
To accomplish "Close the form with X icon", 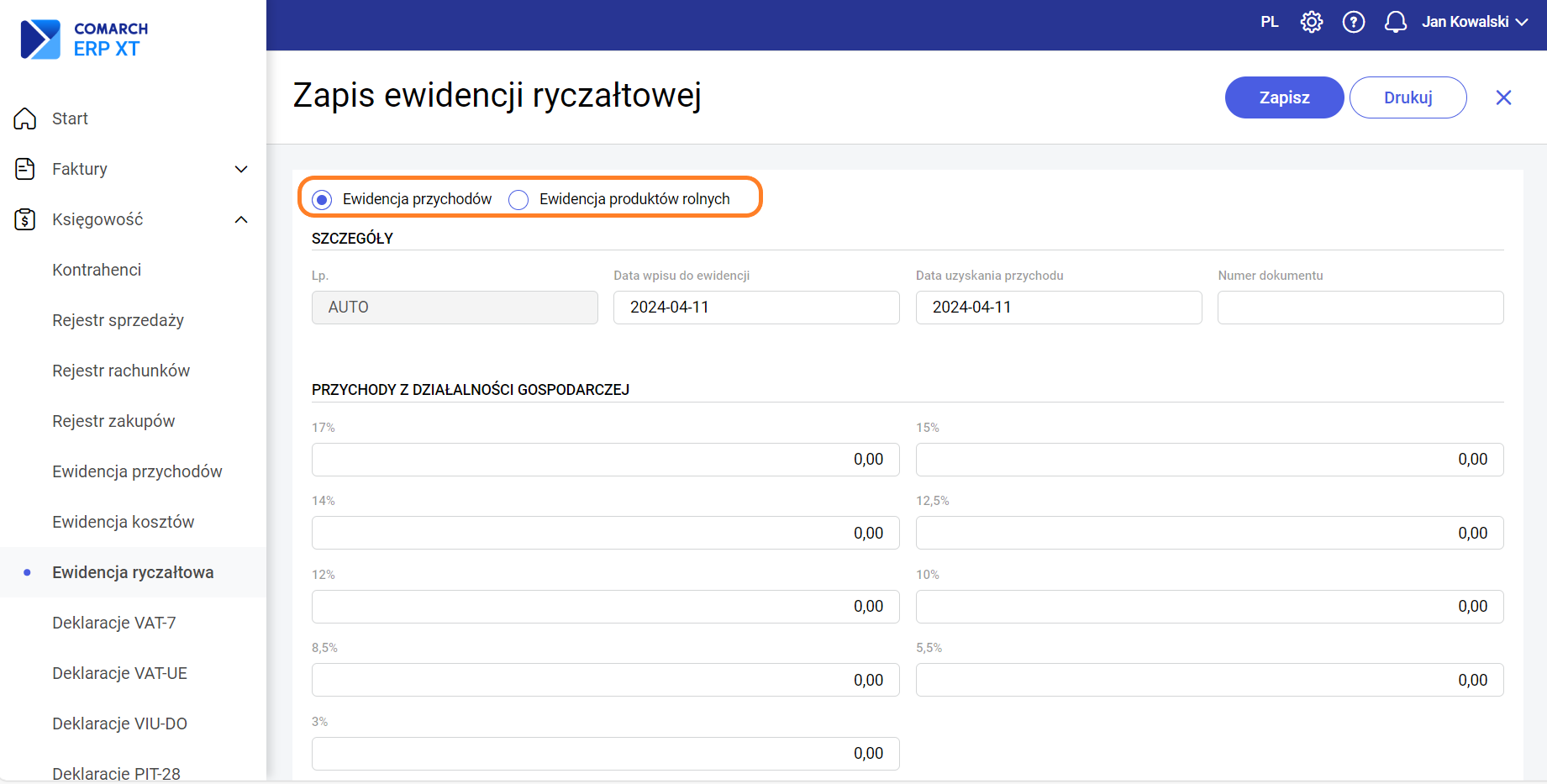I will coord(1503,97).
